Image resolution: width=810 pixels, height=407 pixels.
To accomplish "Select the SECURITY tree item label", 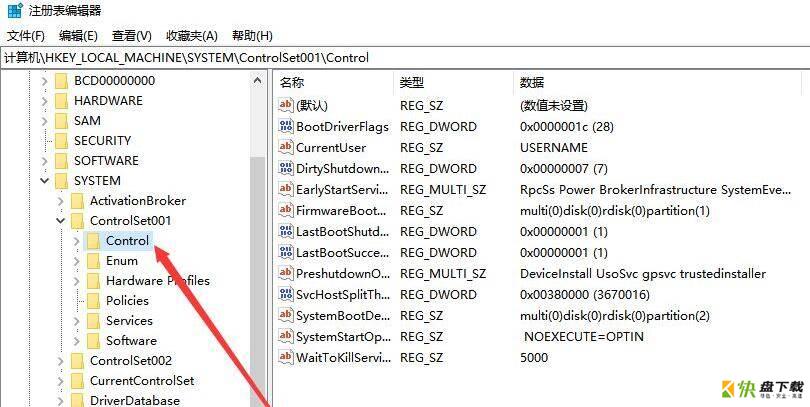I will (x=102, y=141).
